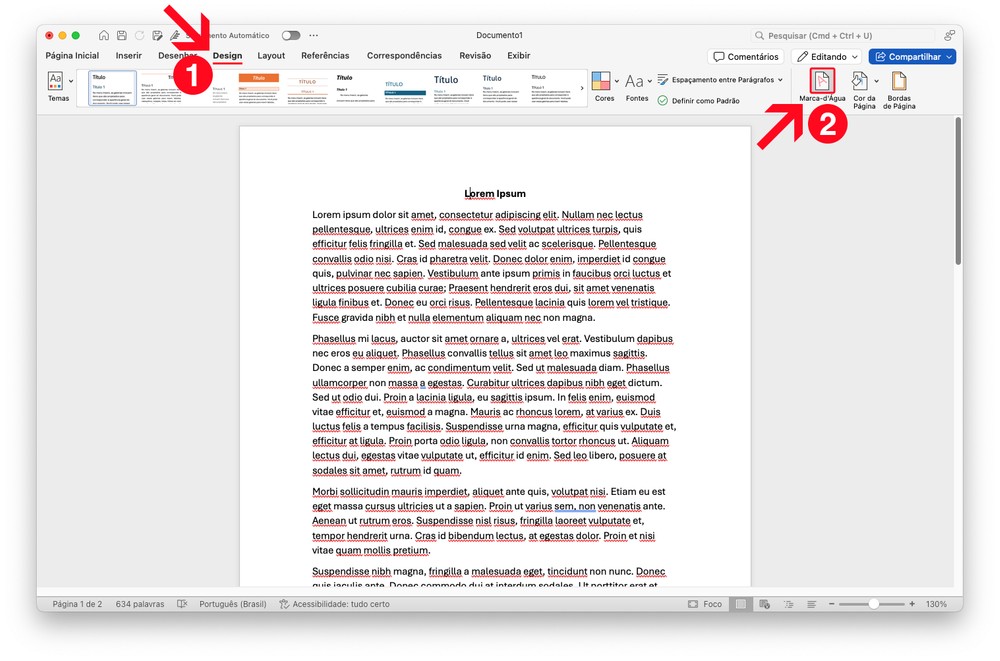Expand the Editando mode dropdown
This screenshot has width=1000, height=661.
(826, 57)
